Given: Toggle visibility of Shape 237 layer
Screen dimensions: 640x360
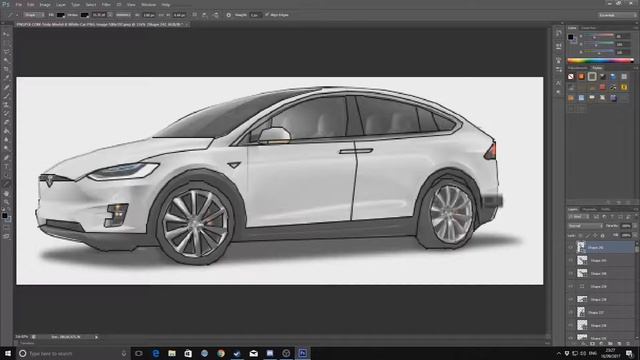Looking at the screenshot, I should (x=571, y=313).
